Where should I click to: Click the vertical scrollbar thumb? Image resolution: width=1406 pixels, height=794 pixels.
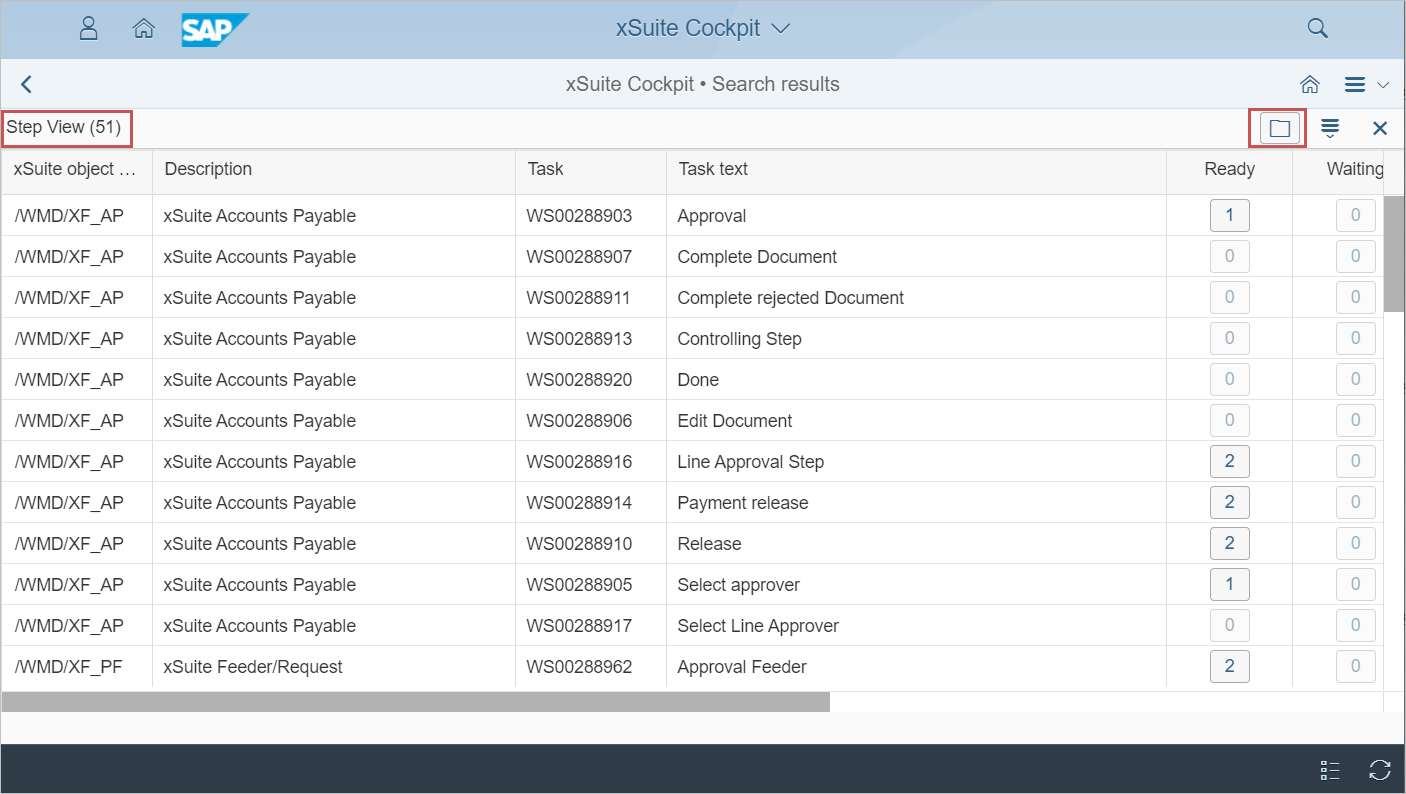[1393, 254]
